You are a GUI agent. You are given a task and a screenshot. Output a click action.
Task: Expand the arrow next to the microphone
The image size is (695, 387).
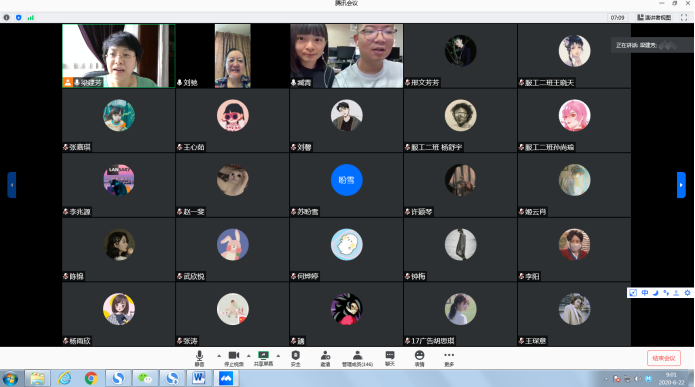[x=219, y=356]
